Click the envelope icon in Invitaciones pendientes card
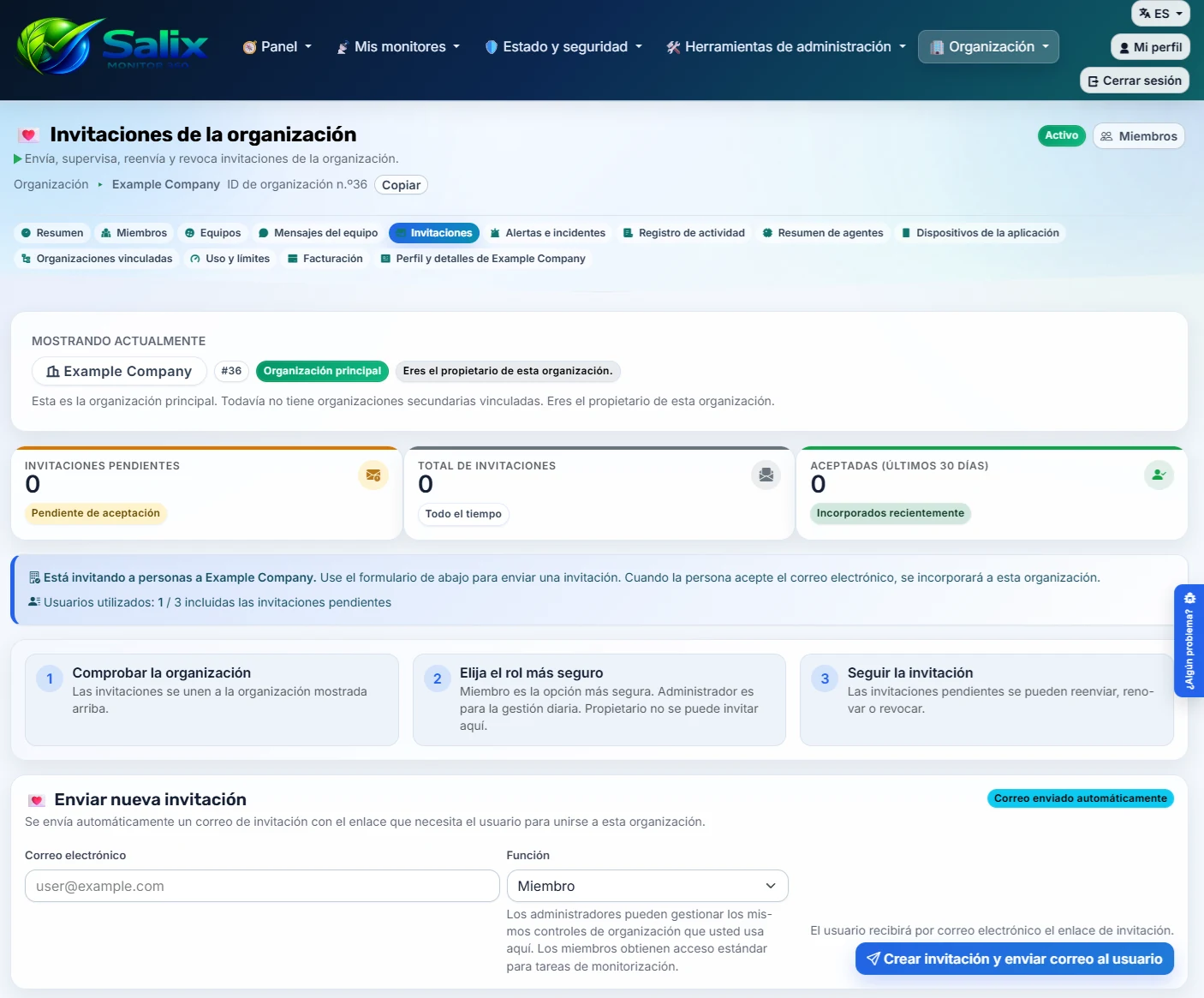The height and width of the screenshot is (998, 1204). [x=373, y=475]
